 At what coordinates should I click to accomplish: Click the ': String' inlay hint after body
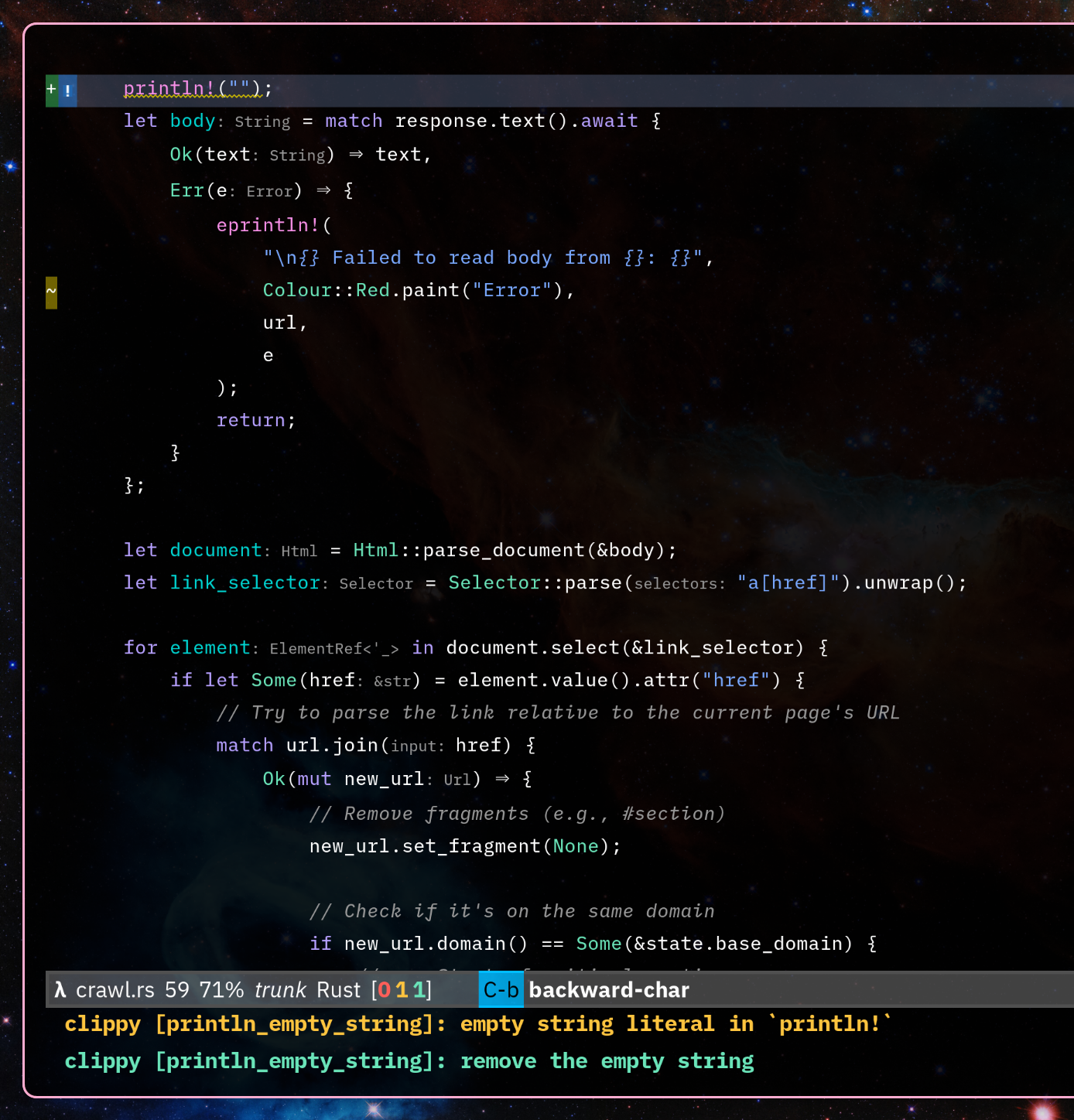(x=253, y=122)
